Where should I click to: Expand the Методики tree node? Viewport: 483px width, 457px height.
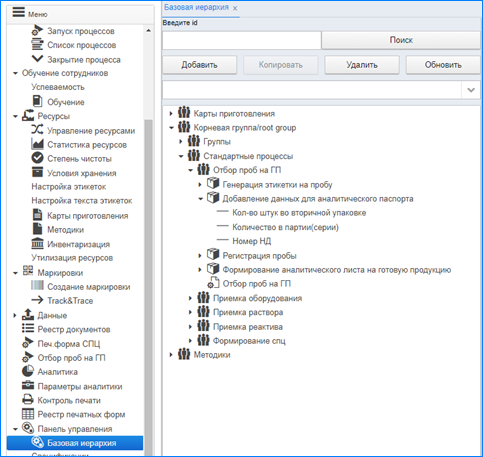tap(171, 355)
